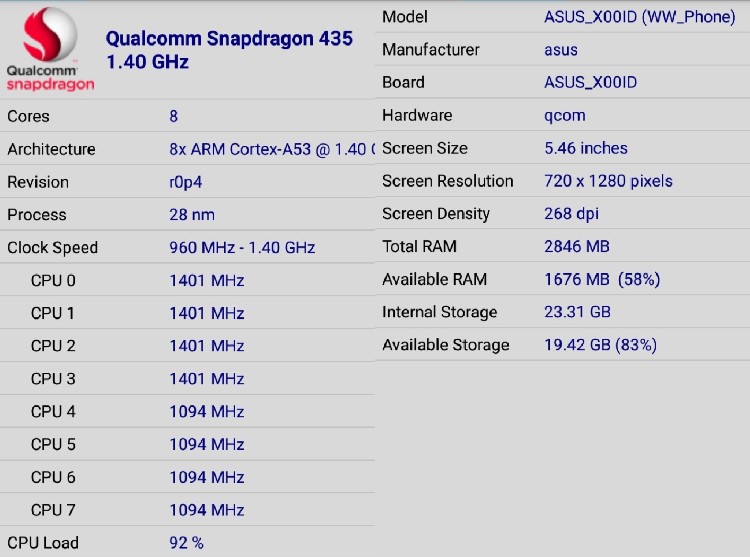This screenshot has width=750, height=557.
Task: Click the Qualcomm Snapdragon logo
Action: pyautogui.click(x=50, y=49)
